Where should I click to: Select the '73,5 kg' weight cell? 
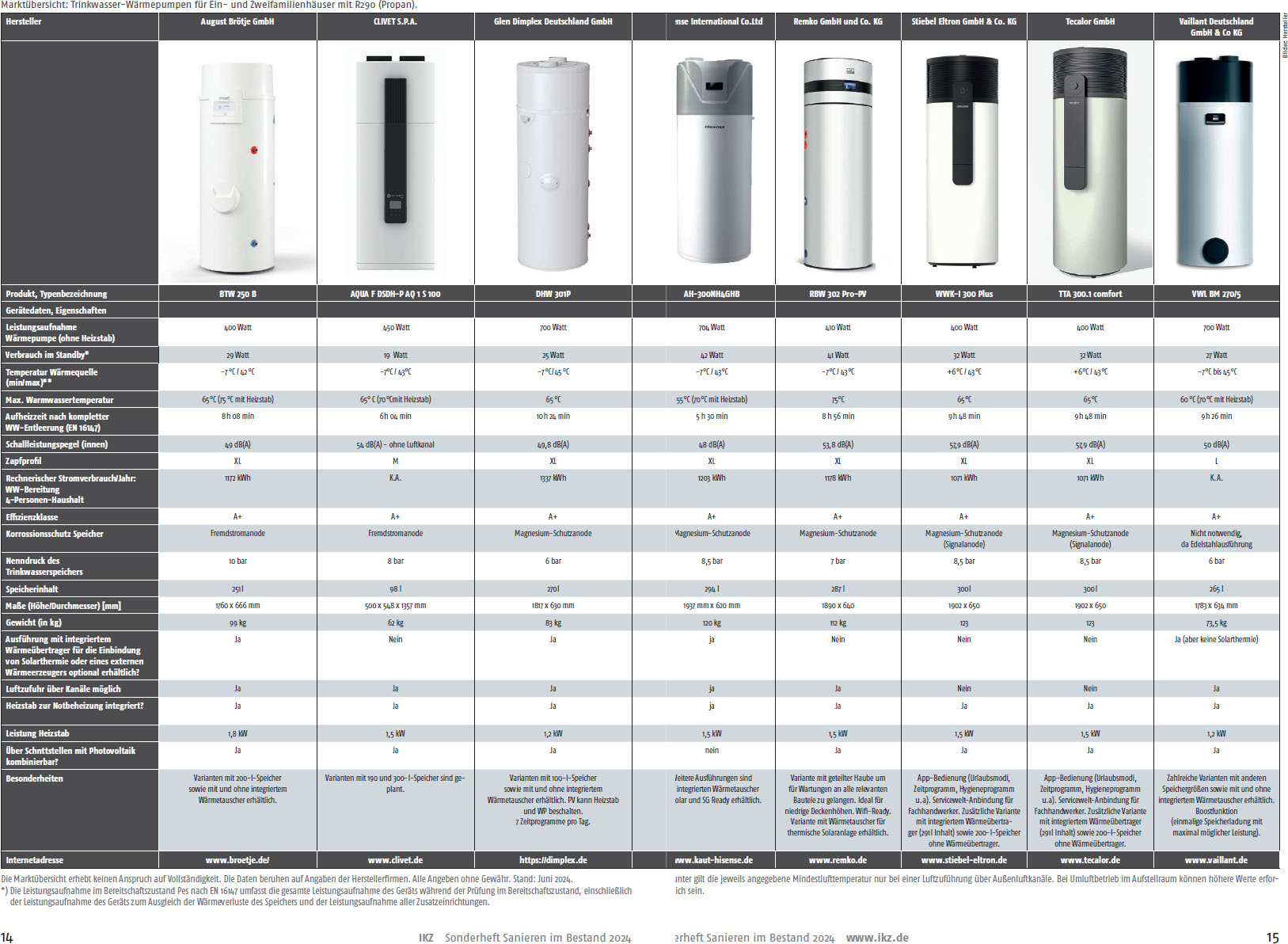1217,623
